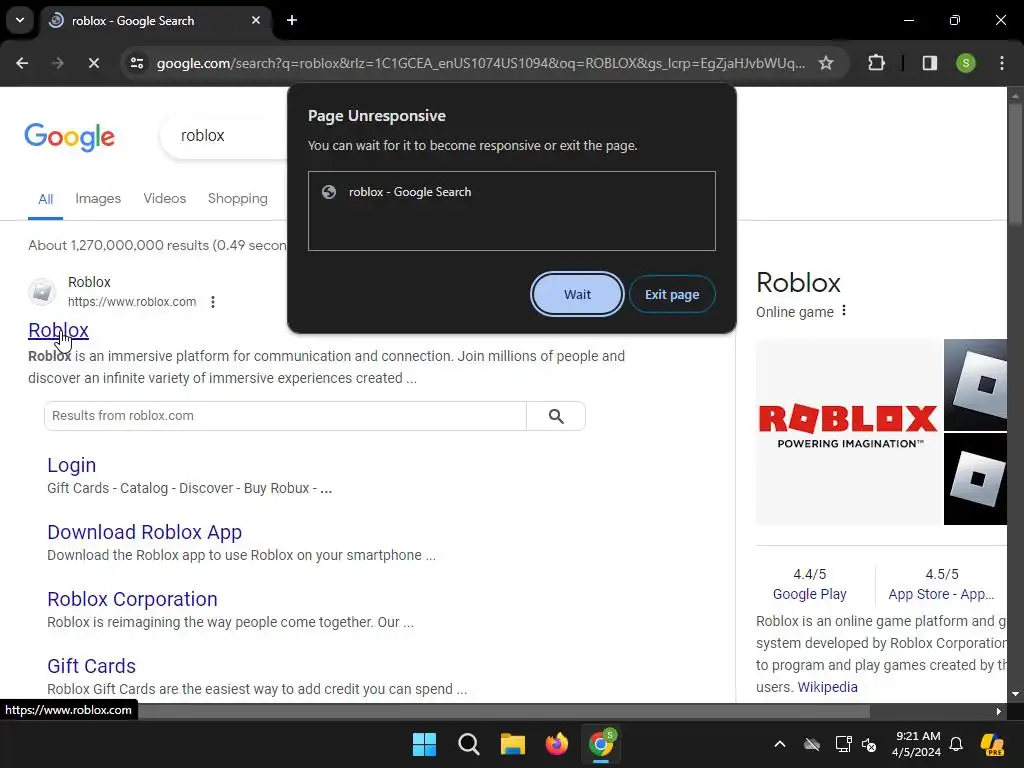Viewport: 1024px width, 768px height.
Task: Open Firefox from the taskbar
Action: 556,744
